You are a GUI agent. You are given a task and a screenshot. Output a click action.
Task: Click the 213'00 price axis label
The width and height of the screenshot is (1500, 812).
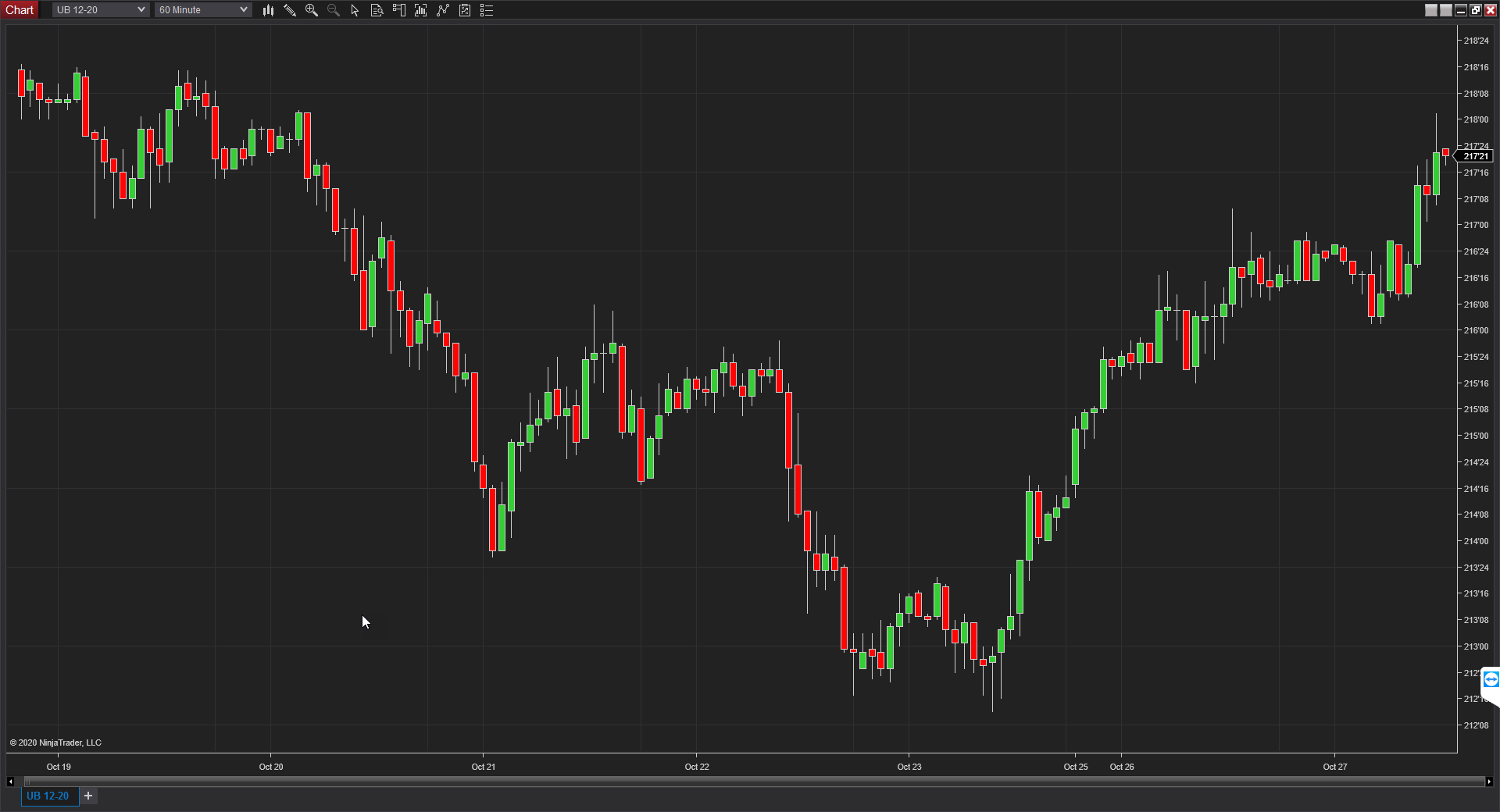[x=1476, y=646]
